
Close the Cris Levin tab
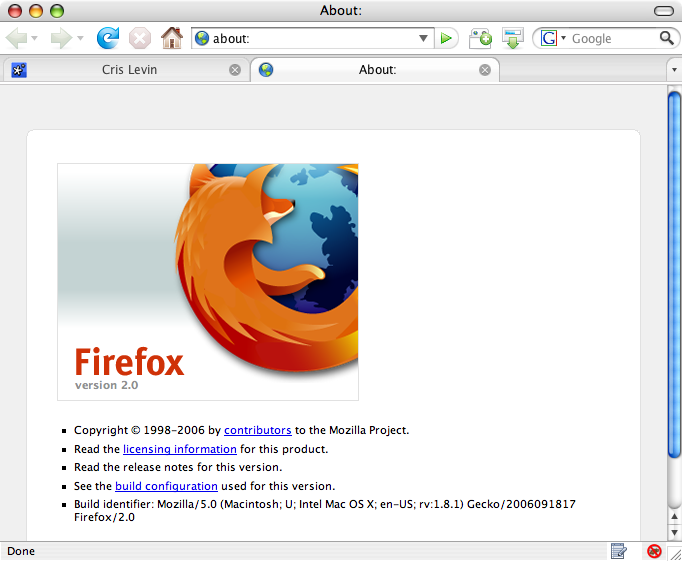pos(235,70)
